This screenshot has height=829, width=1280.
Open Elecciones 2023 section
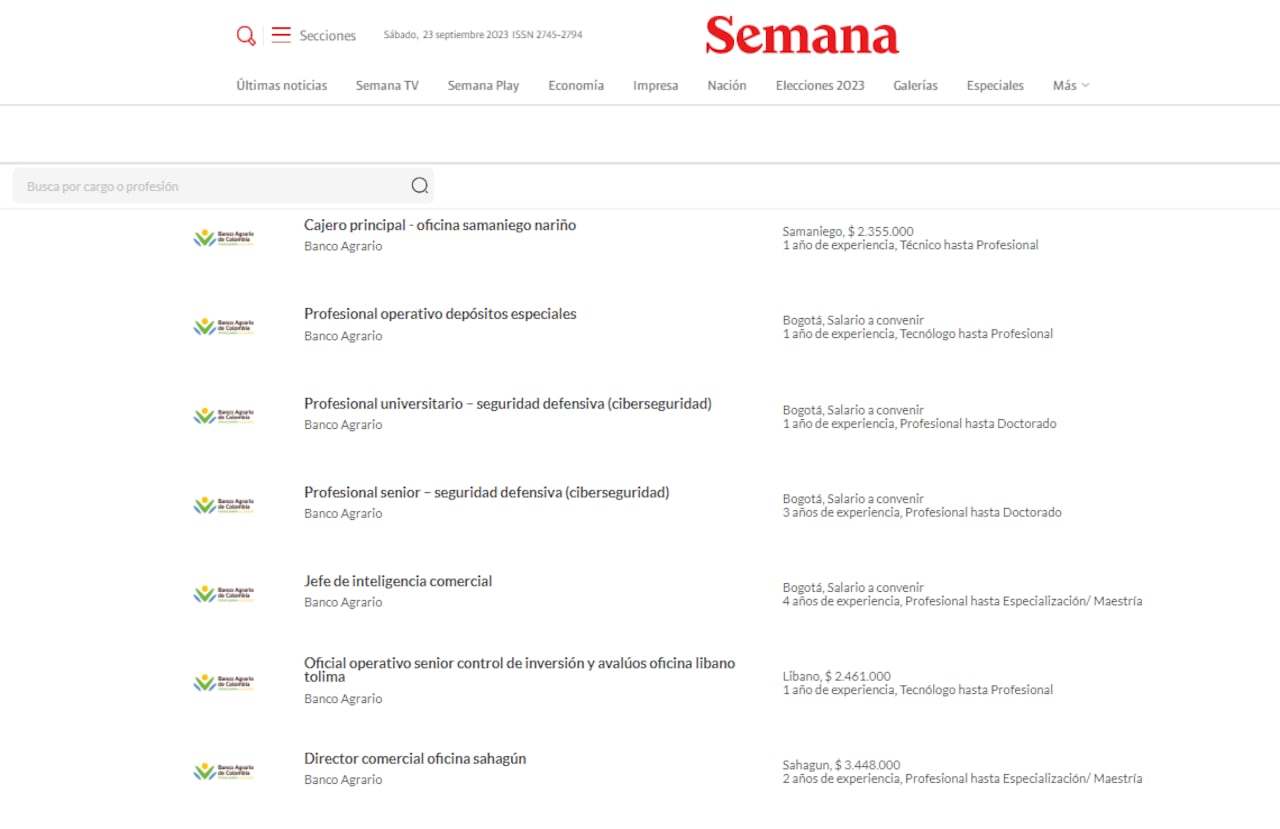[820, 86]
